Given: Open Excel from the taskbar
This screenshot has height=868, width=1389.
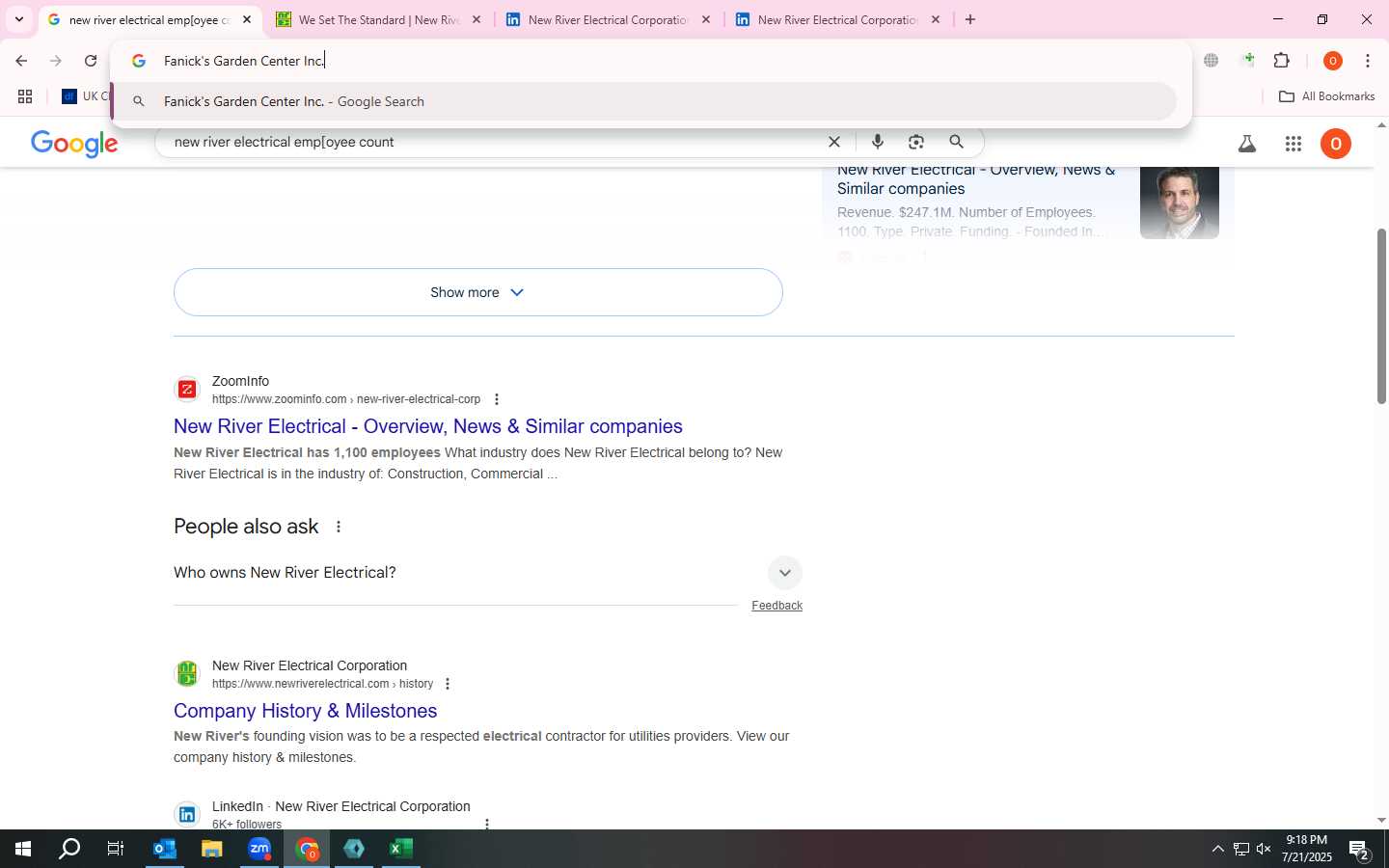Looking at the screenshot, I should point(401,849).
